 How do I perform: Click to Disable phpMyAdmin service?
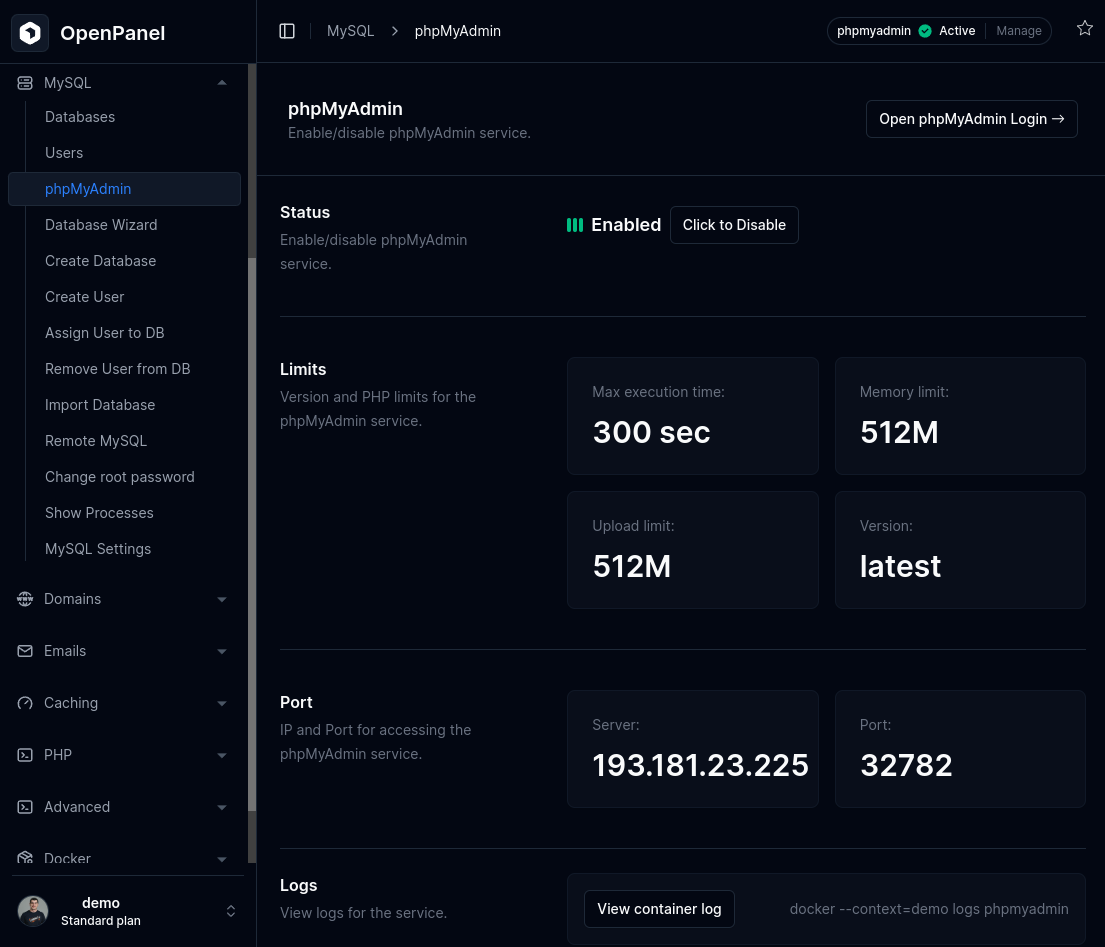coord(734,225)
